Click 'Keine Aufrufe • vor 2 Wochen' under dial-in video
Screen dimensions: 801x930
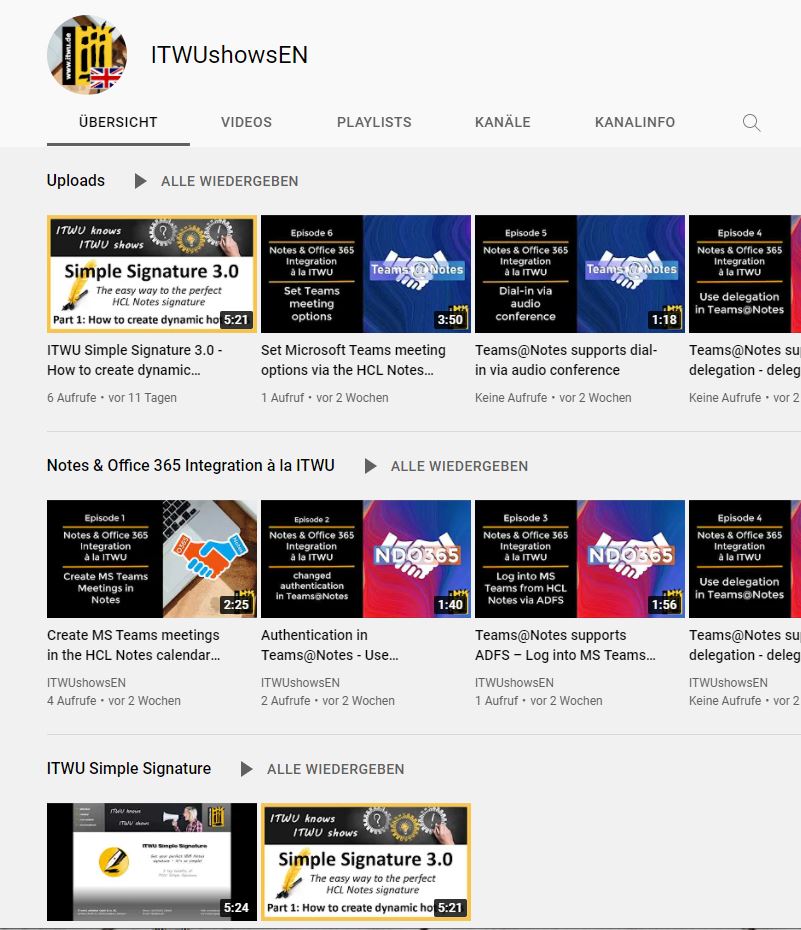pyautogui.click(x=553, y=397)
